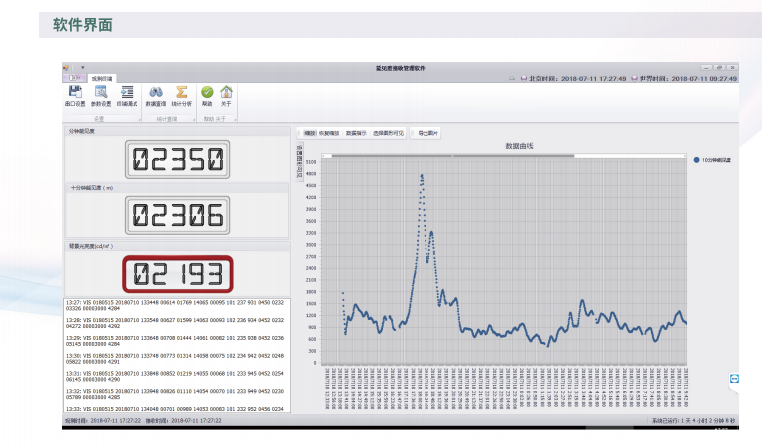The image size is (762, 447).
Task: Click the icon beside world time label
Action: (x=634, y=78)
